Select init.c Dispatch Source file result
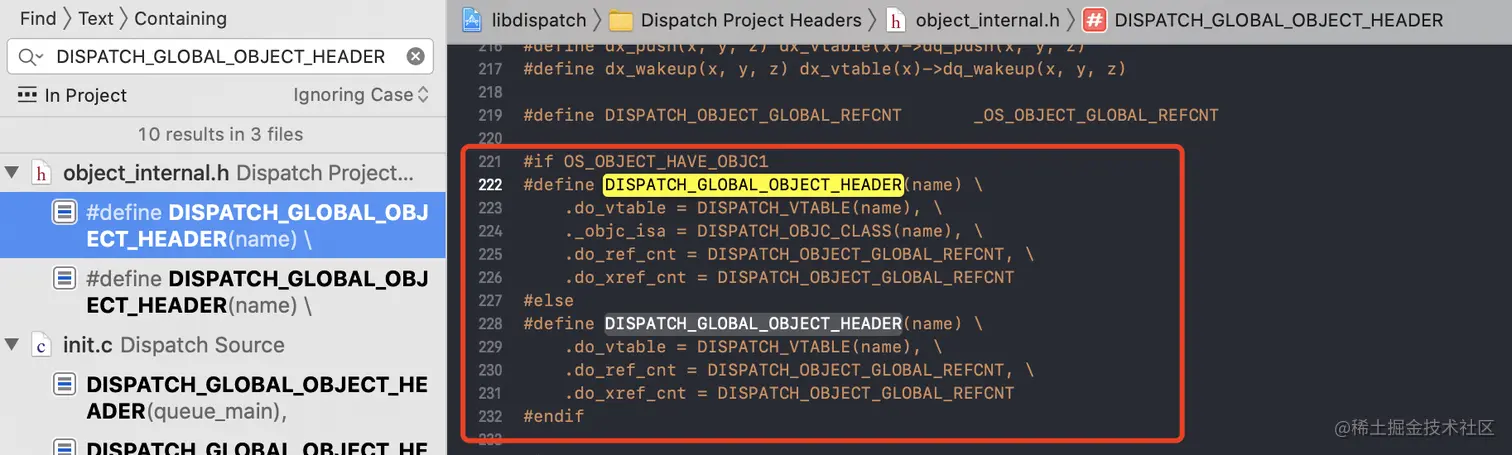Viewport: 1512px width, 455px height. pos(223,345)
